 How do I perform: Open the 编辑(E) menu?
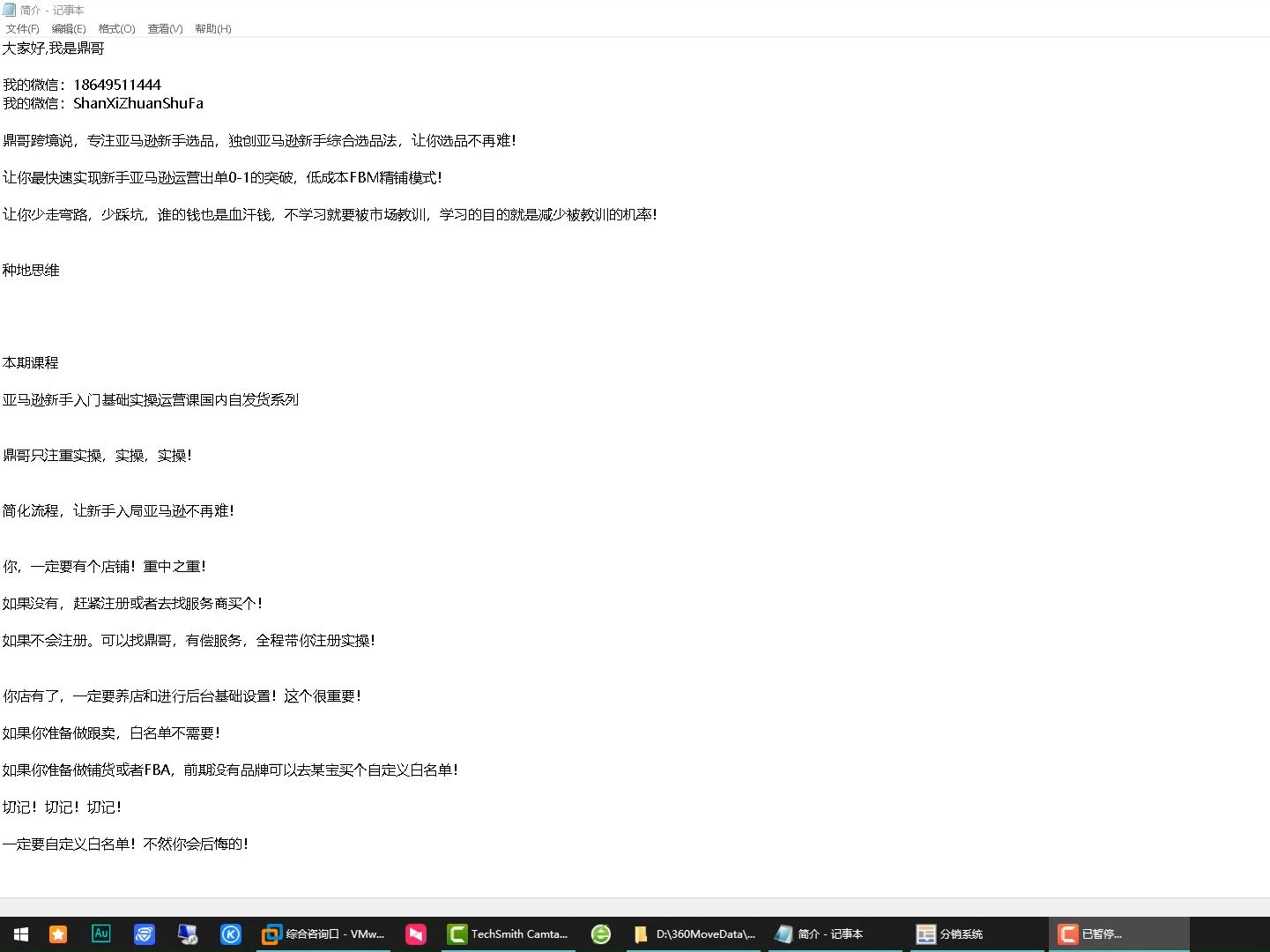pyautogui.click(x=69, y=29)
